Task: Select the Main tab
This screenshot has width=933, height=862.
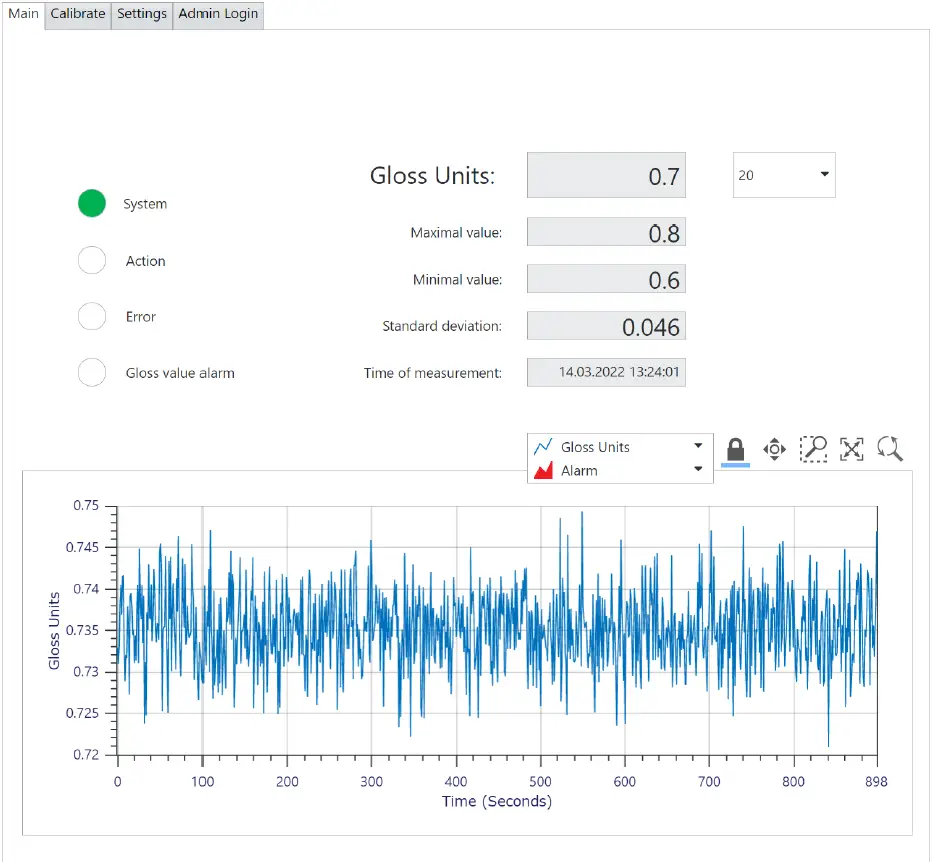Action: click(23, 14)
